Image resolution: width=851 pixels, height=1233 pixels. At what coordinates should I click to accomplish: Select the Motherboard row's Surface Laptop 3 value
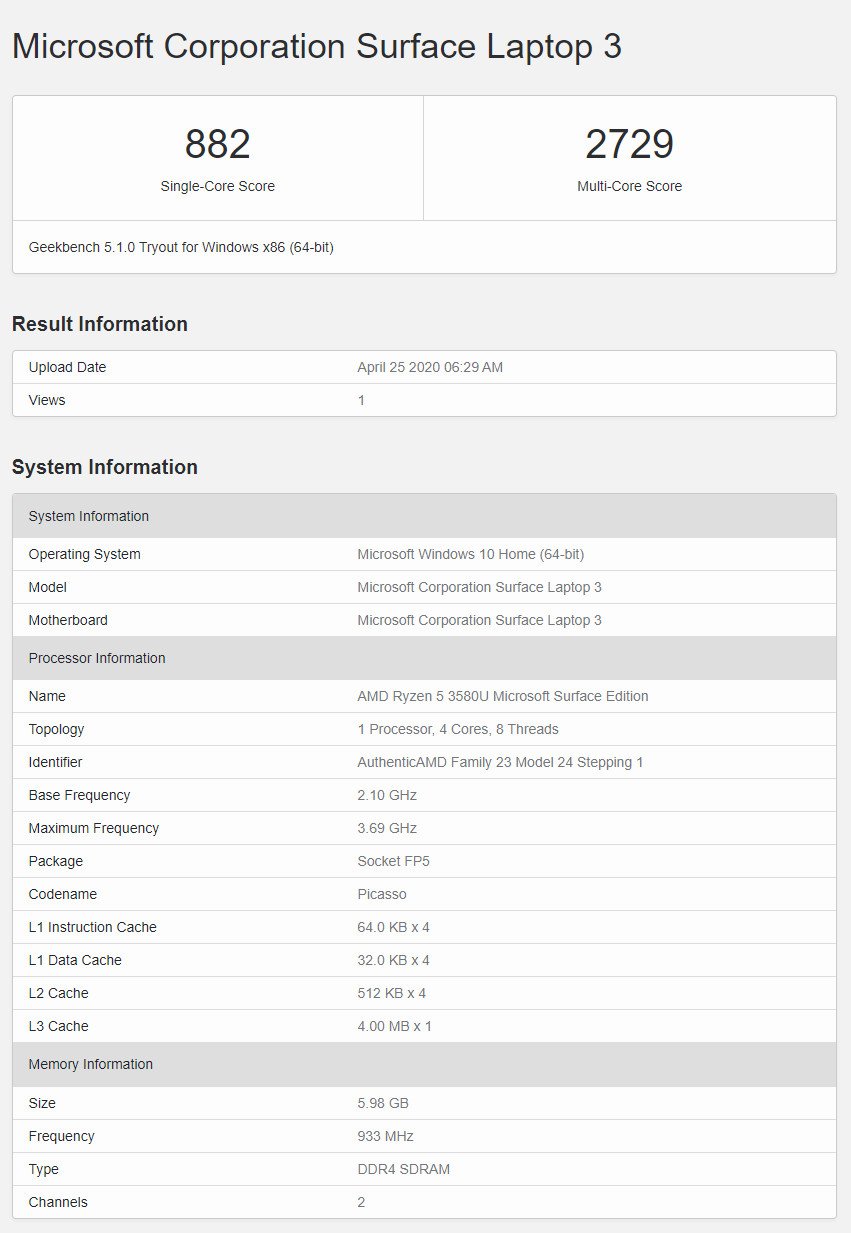tap(480, 620)
